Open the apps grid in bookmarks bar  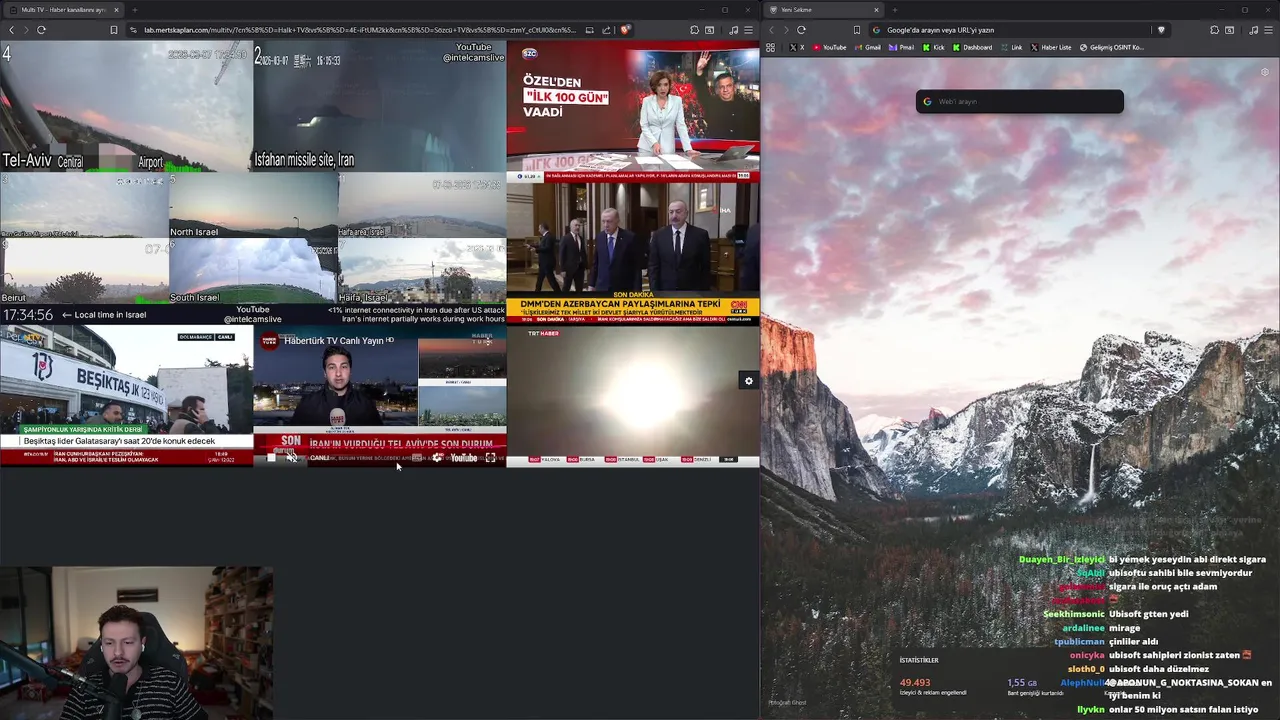click(770, 47)
